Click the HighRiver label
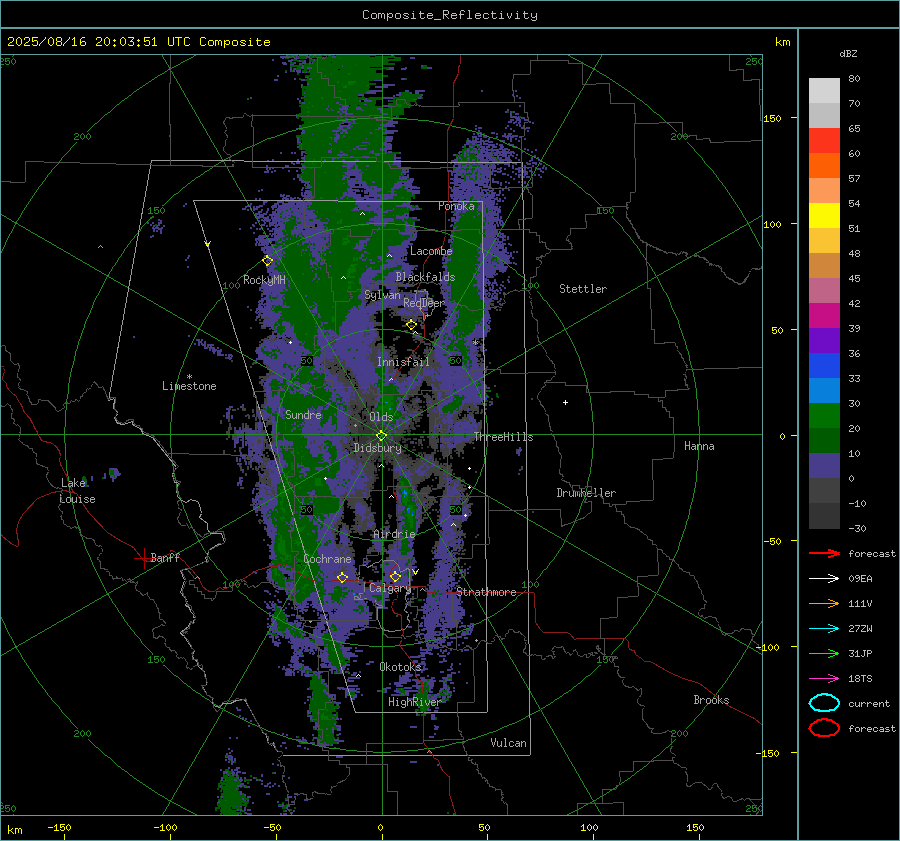 pyautogui.click(x=414, y=702)
